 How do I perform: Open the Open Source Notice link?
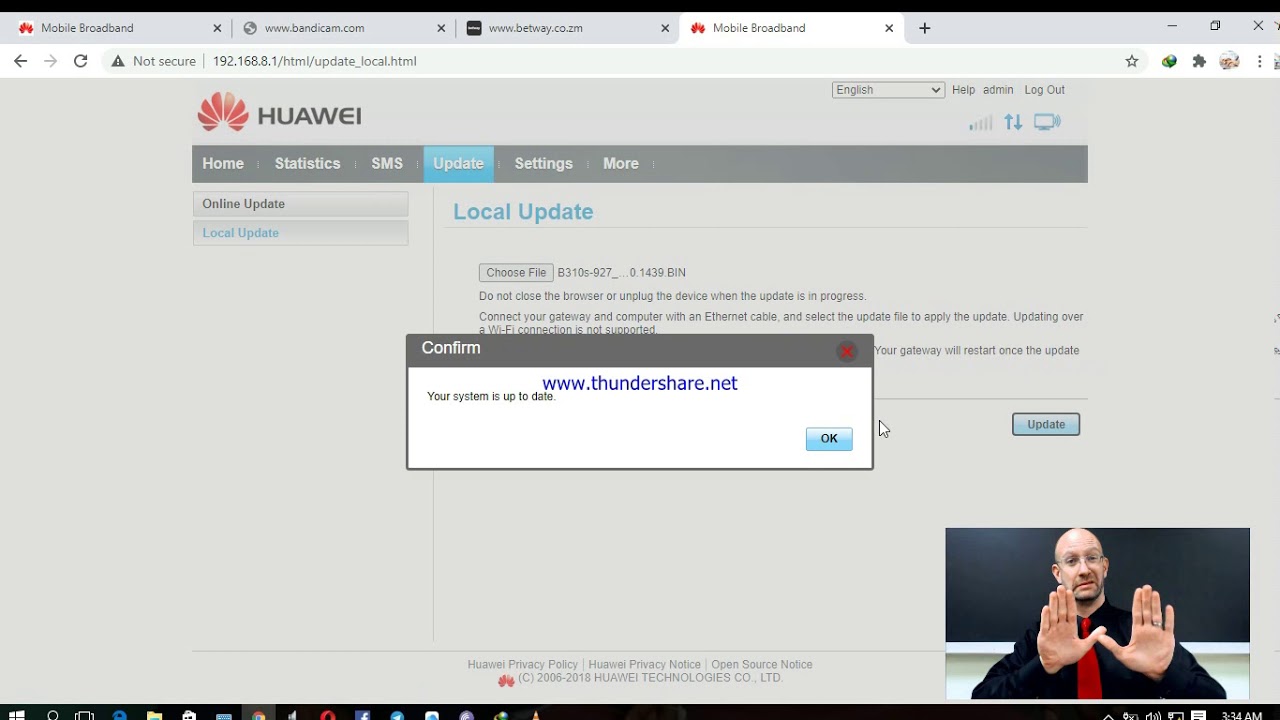(761, 665)
